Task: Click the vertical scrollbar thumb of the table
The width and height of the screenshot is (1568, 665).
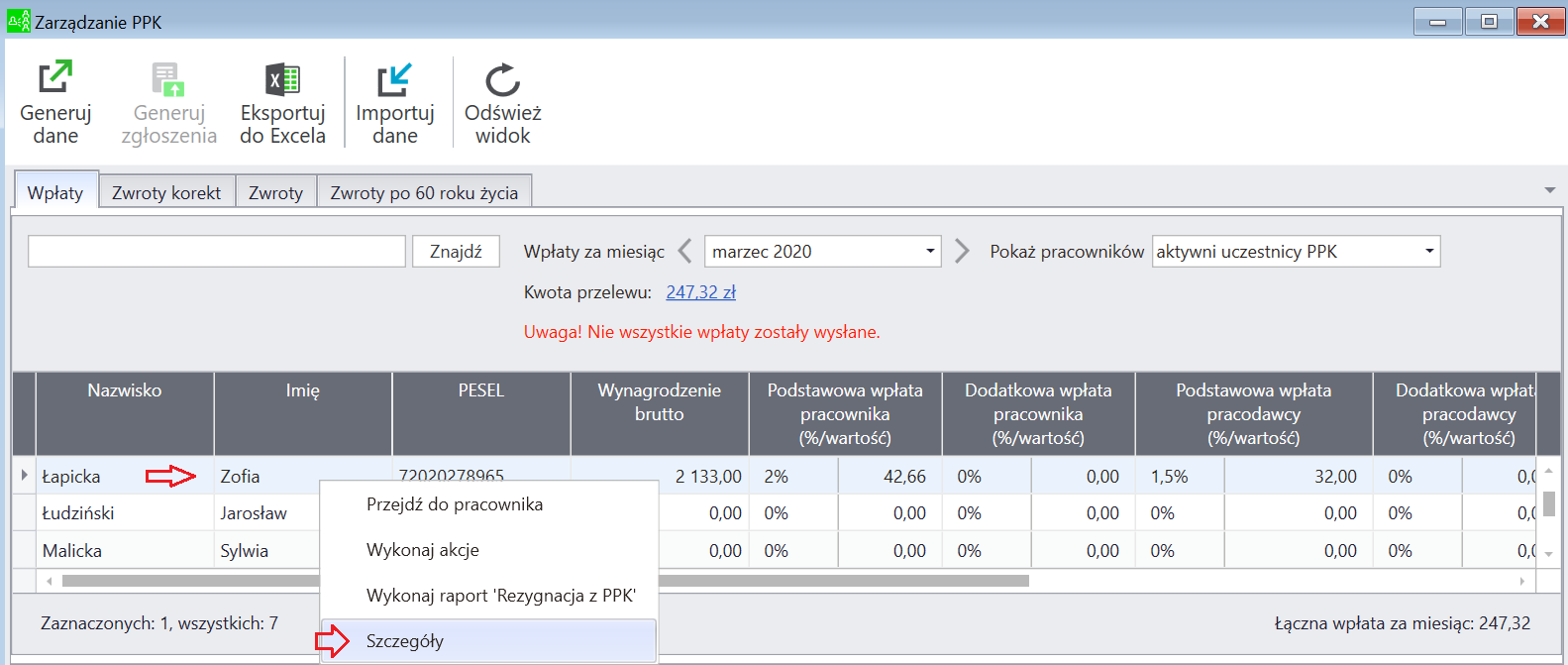Action: (1548, 503)
